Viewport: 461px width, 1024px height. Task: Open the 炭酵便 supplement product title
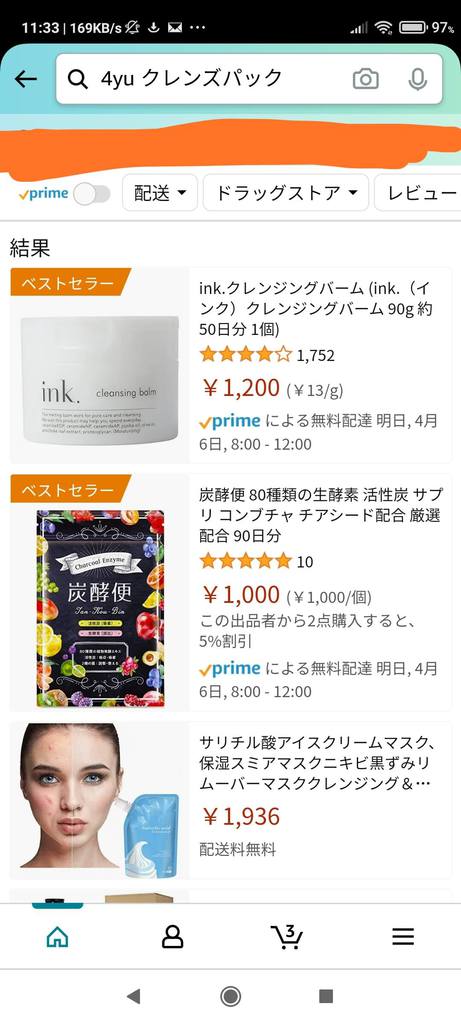(319, 515)
